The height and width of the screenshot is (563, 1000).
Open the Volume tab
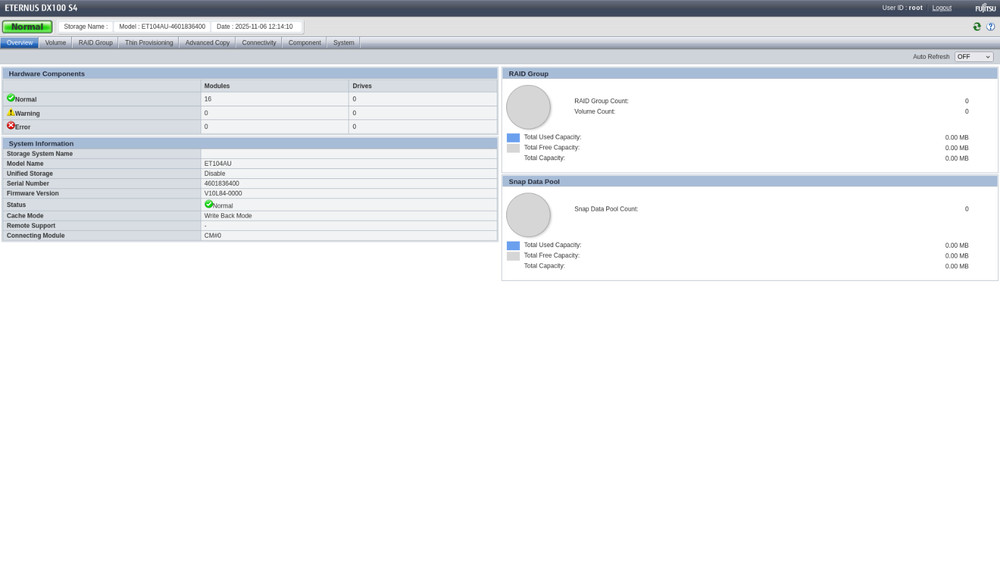pos(55,43)
